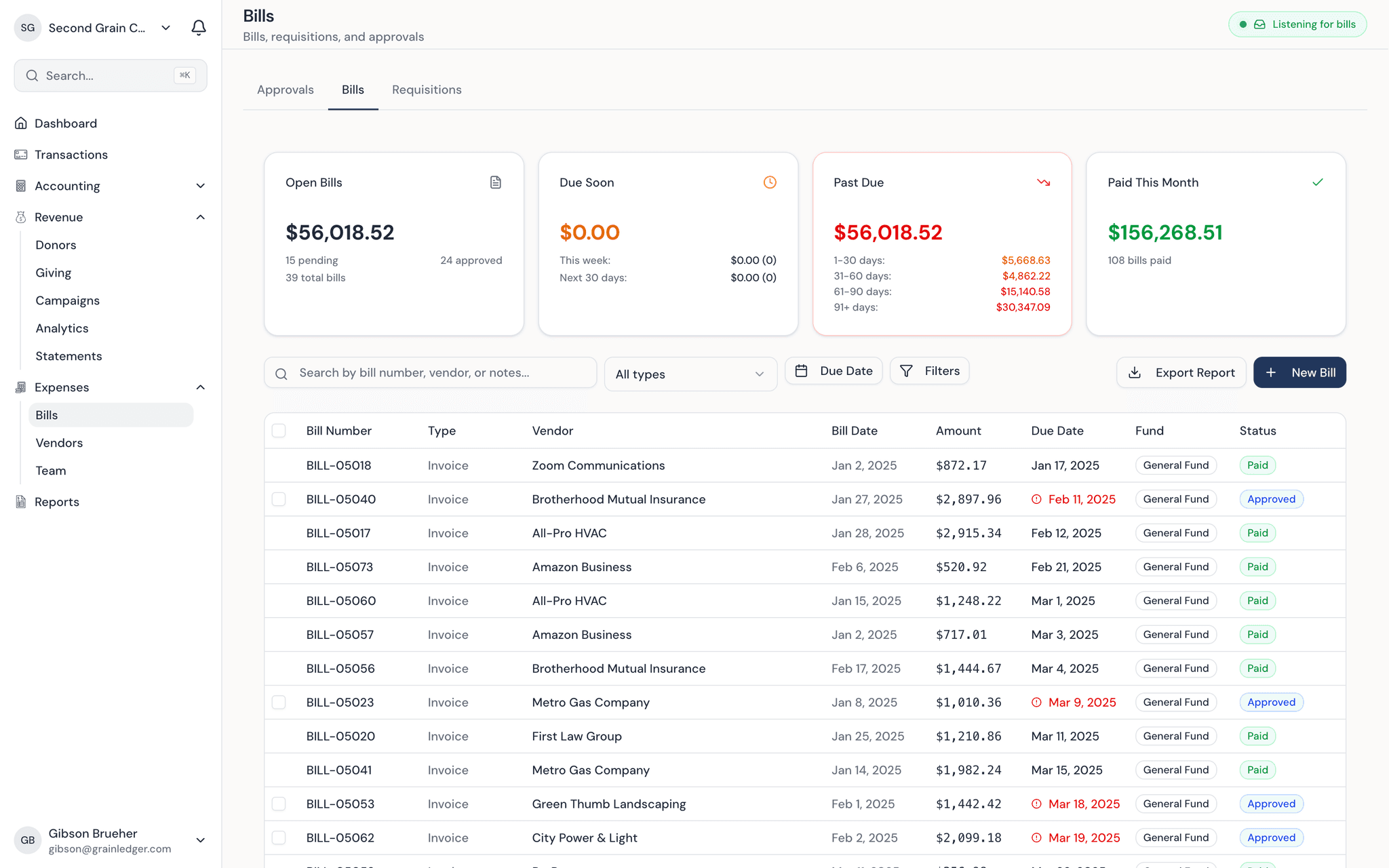This screenshot has height=868, width=1389.
Task: Click the New Bill button
Action: (x=1299, y=372)
